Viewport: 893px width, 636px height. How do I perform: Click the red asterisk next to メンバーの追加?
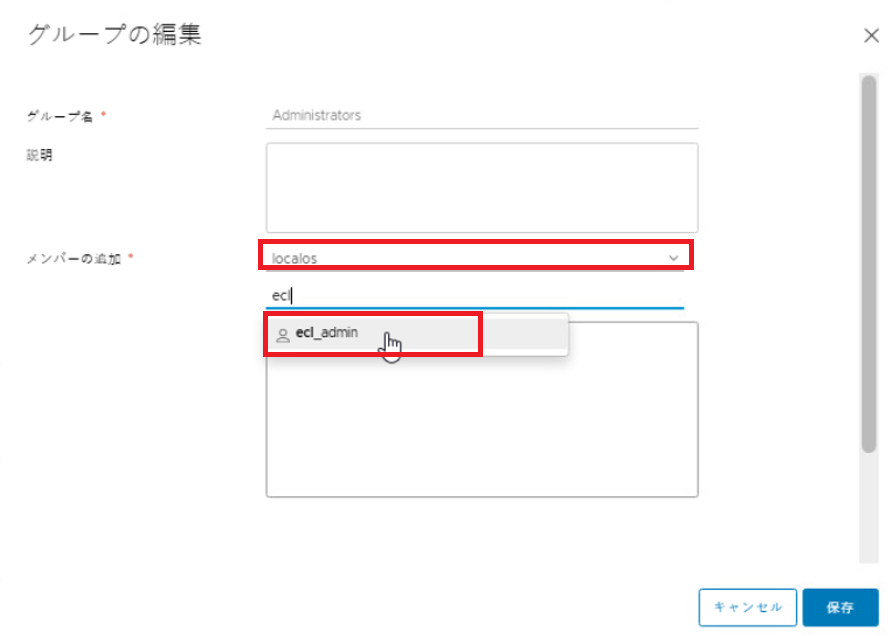click(x=131, y=258)
